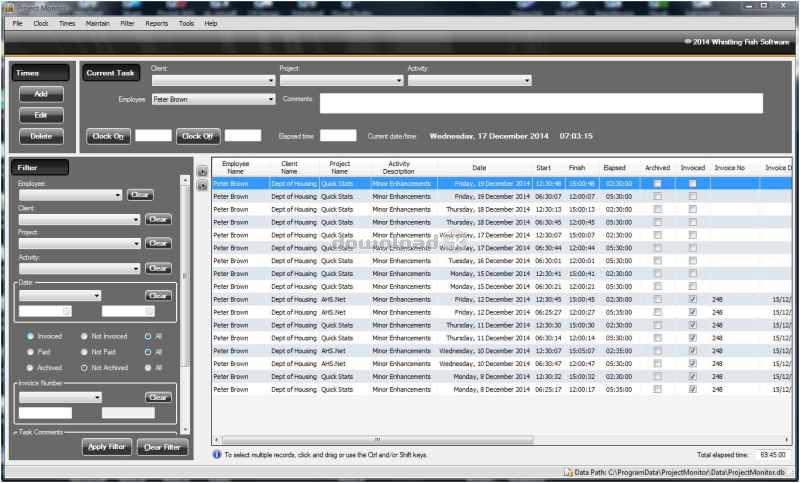The height and width of the screenshot is (483, 800).
Task: Open the Clock menu
Action: click(41, 23)
